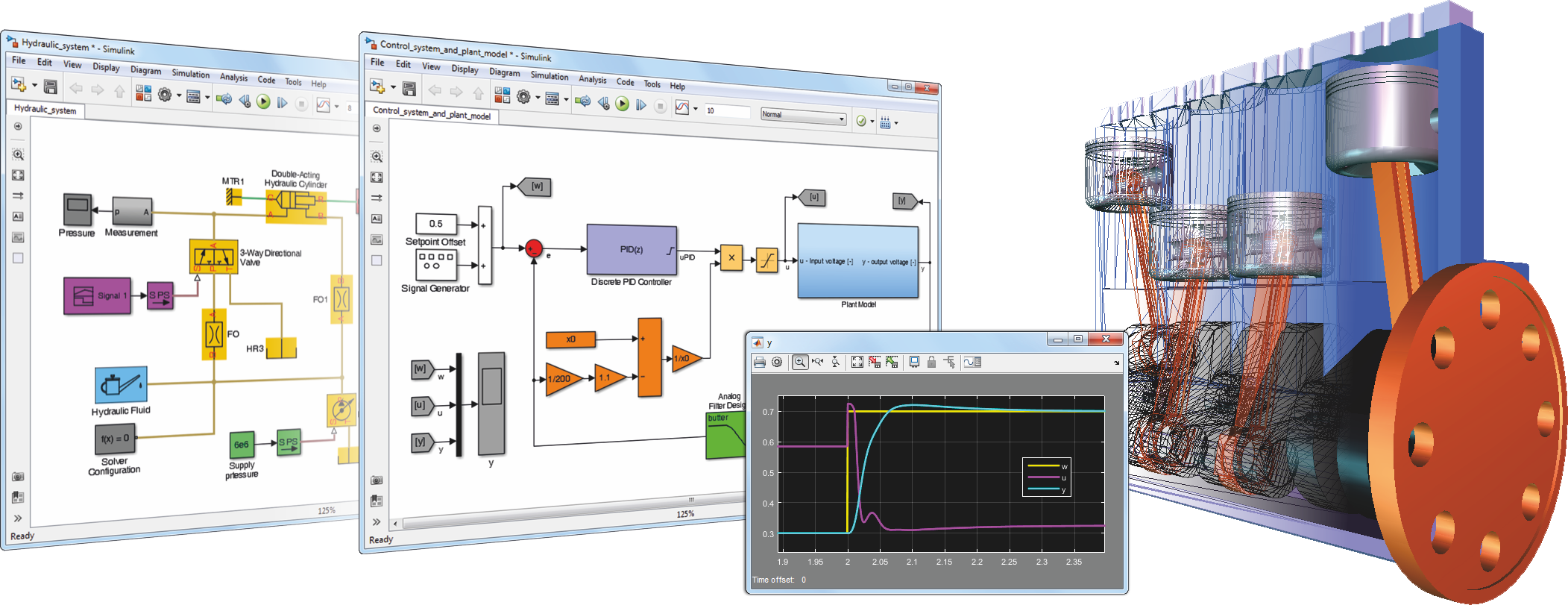
Task: Run simulation in Hydraulic_system window
Action: [263, 101]
